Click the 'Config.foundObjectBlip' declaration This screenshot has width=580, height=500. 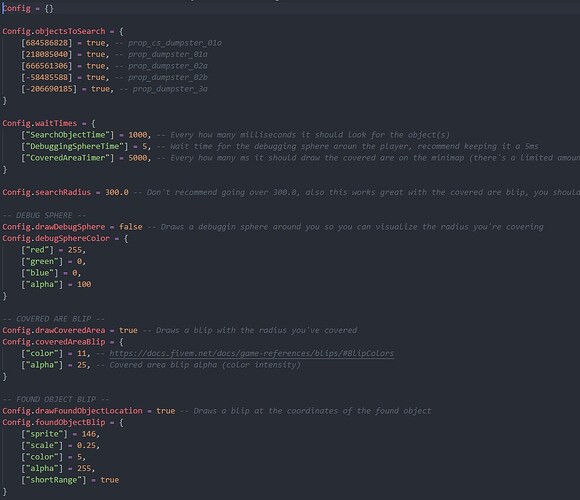tap(54, 422)
